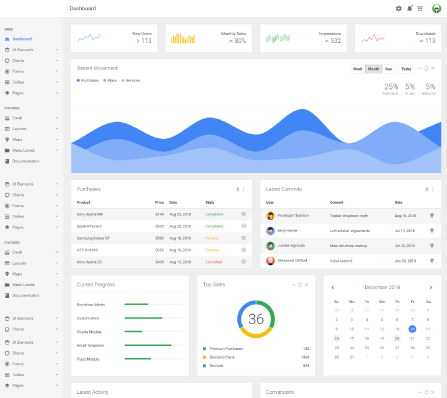Screen dimensions: 447x398
Task: Switch the chart range to Week
Action: pyautogui.click(x=358, y=69)
